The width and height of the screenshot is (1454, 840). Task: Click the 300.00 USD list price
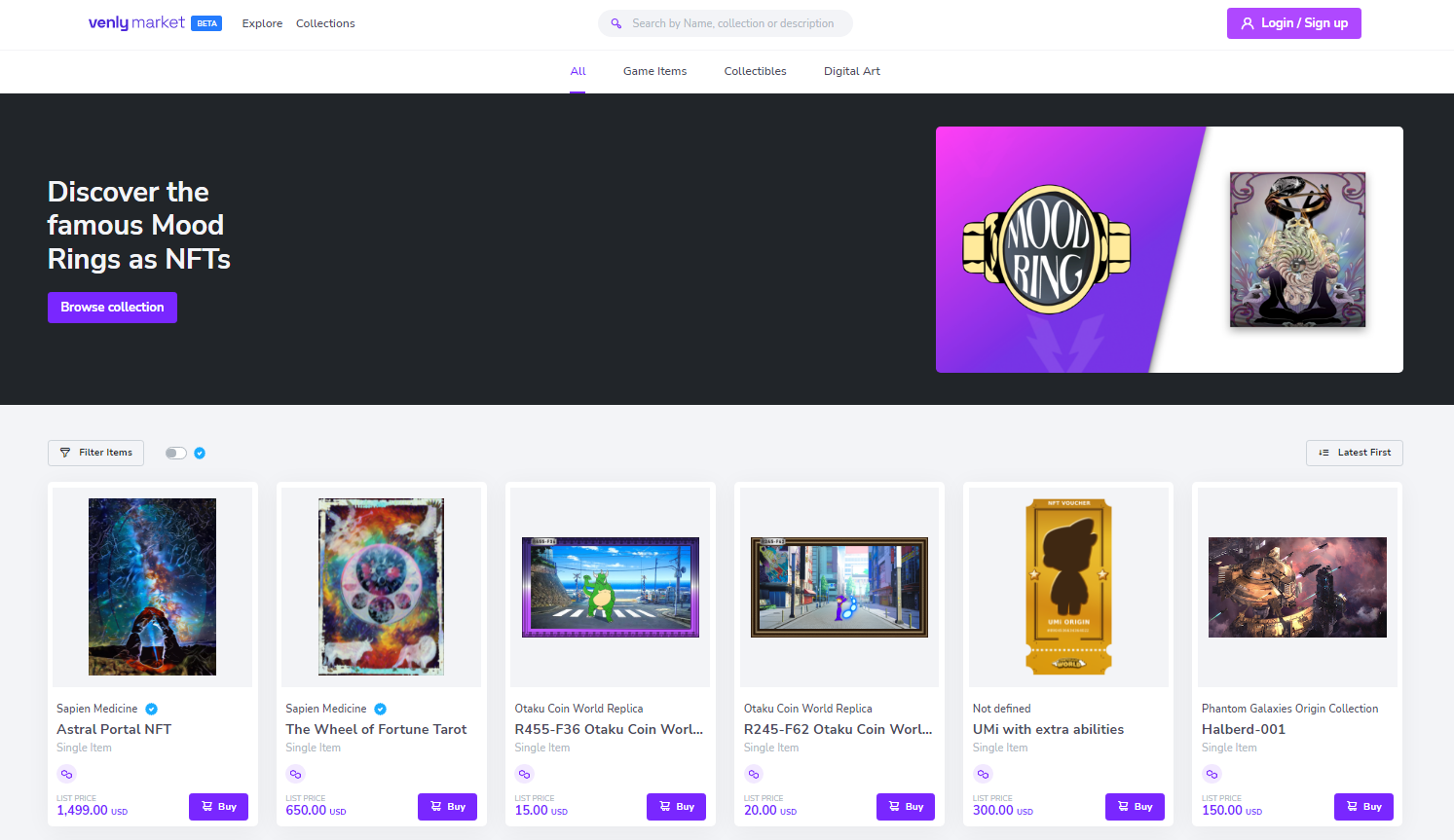click(1003, 810)
